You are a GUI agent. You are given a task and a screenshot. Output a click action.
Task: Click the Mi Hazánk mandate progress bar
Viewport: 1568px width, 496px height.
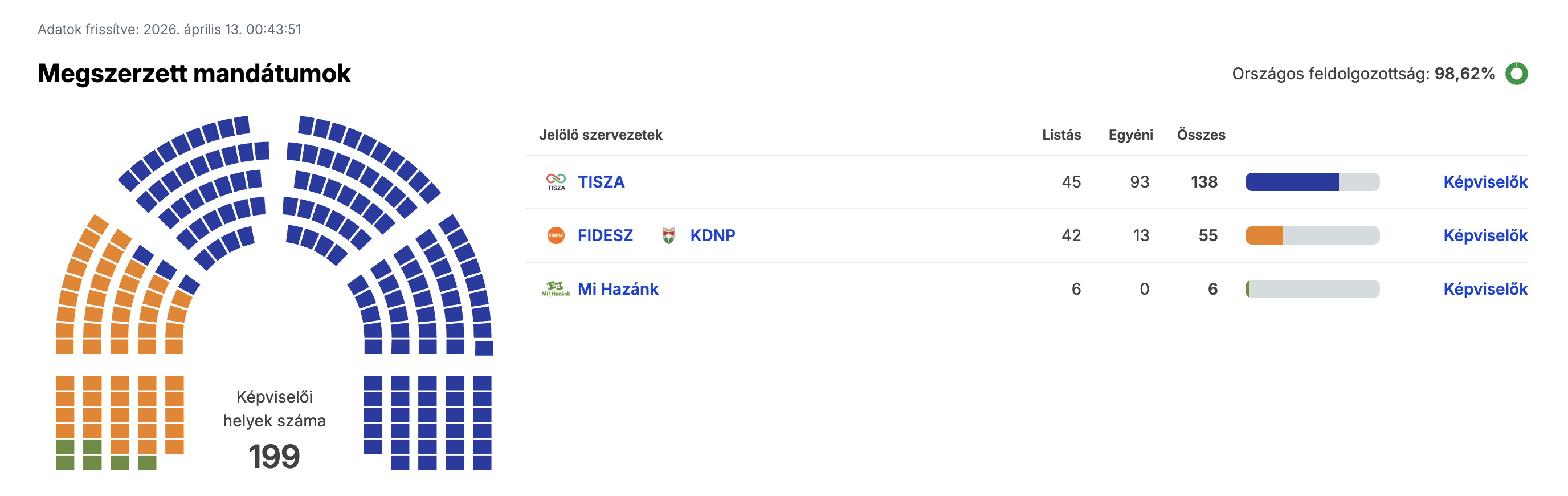click(x=1312, y=289)
